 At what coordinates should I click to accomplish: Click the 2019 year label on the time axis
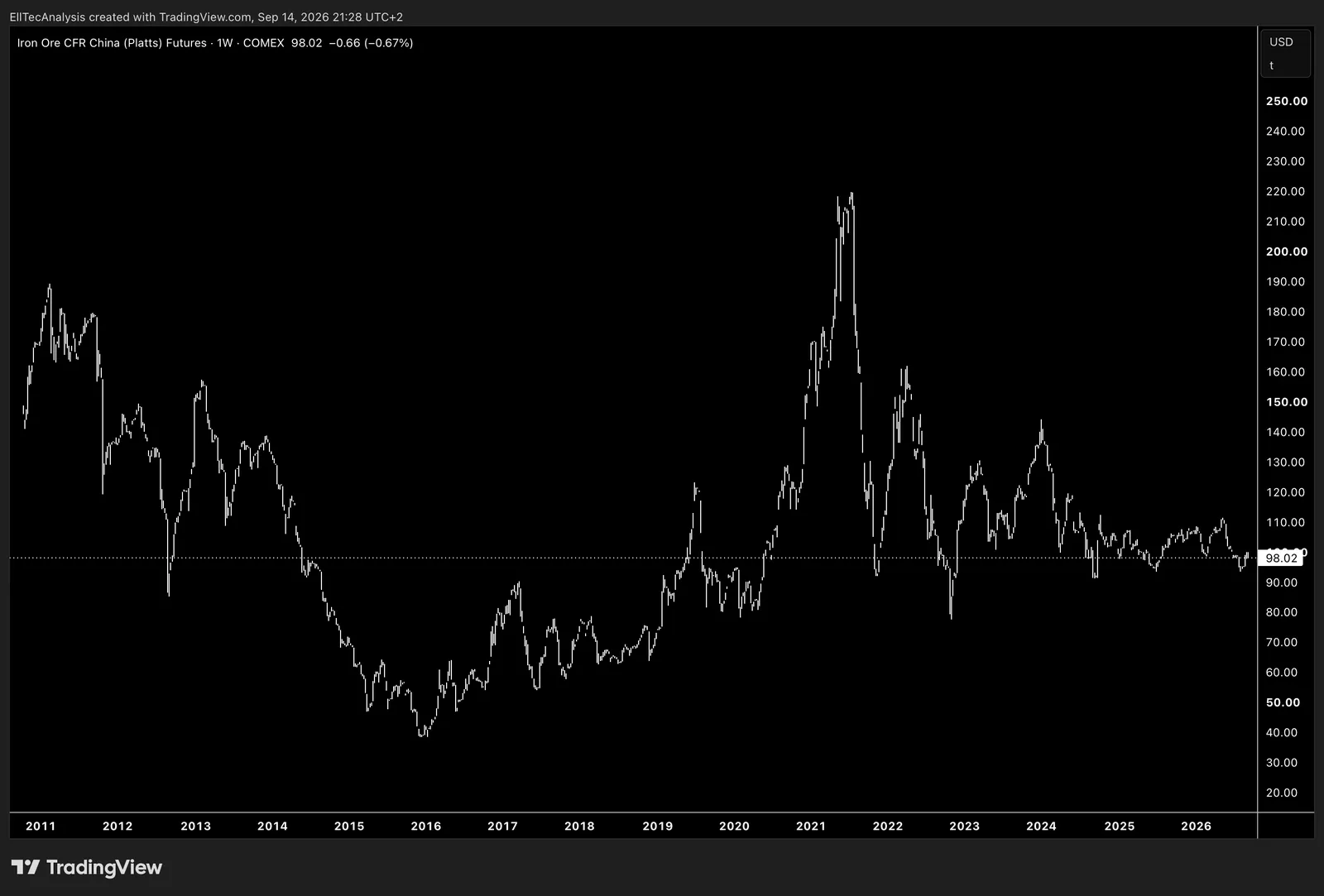[658, 826]
